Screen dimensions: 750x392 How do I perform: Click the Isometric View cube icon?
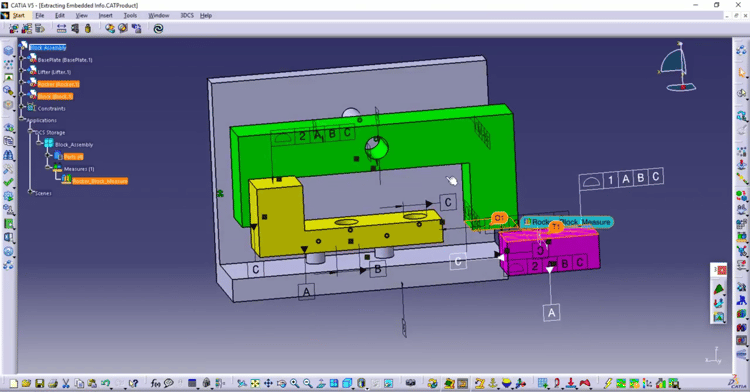click(x=347, y=383)
